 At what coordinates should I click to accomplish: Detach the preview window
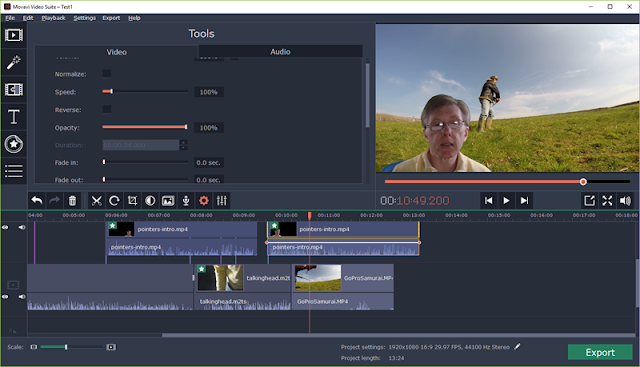(x=589, y=200)
